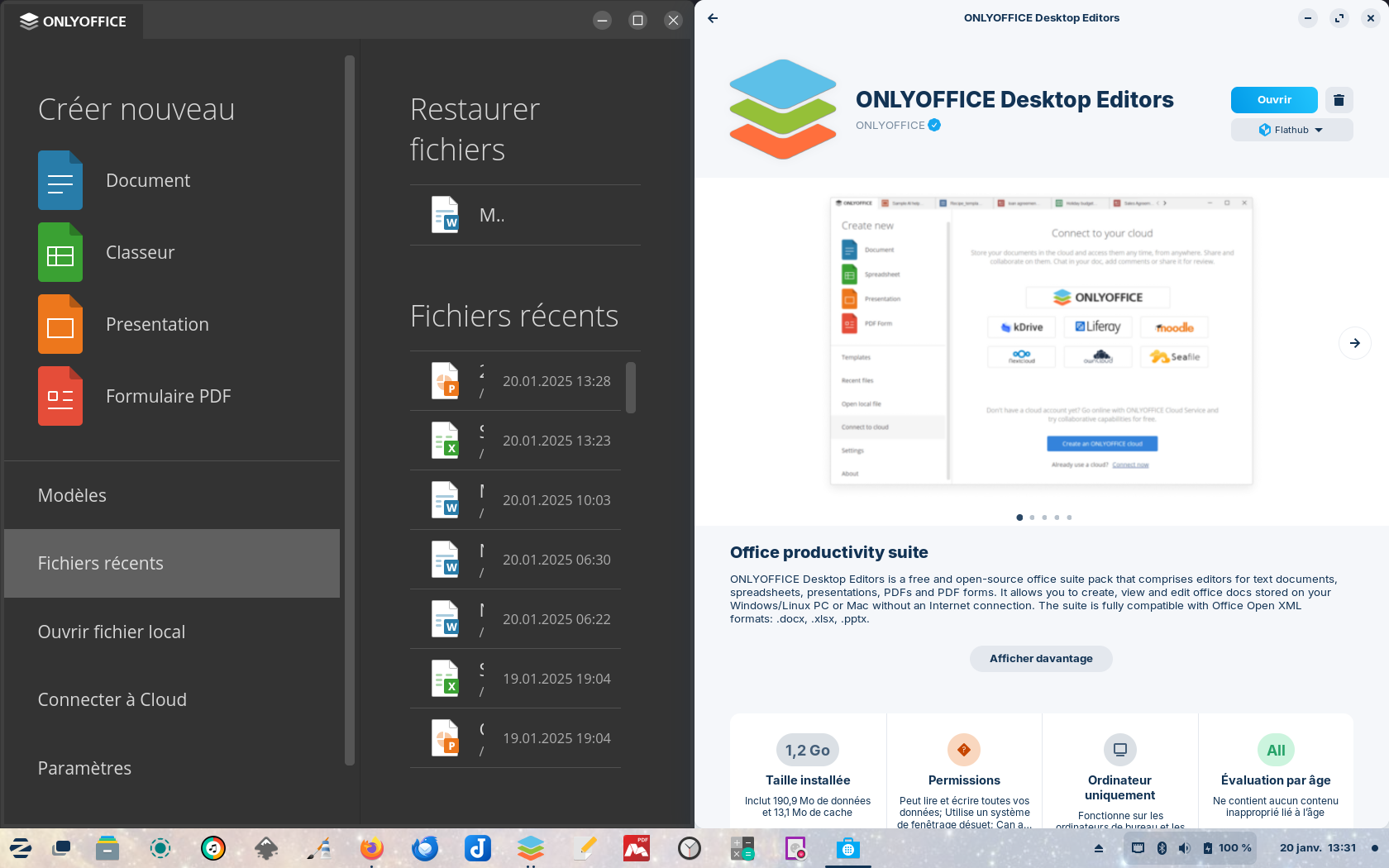Select the last screenshot carousel dot
Image resolution: width=1389 pixels, height=868 pixels.
pos(1069,517)
